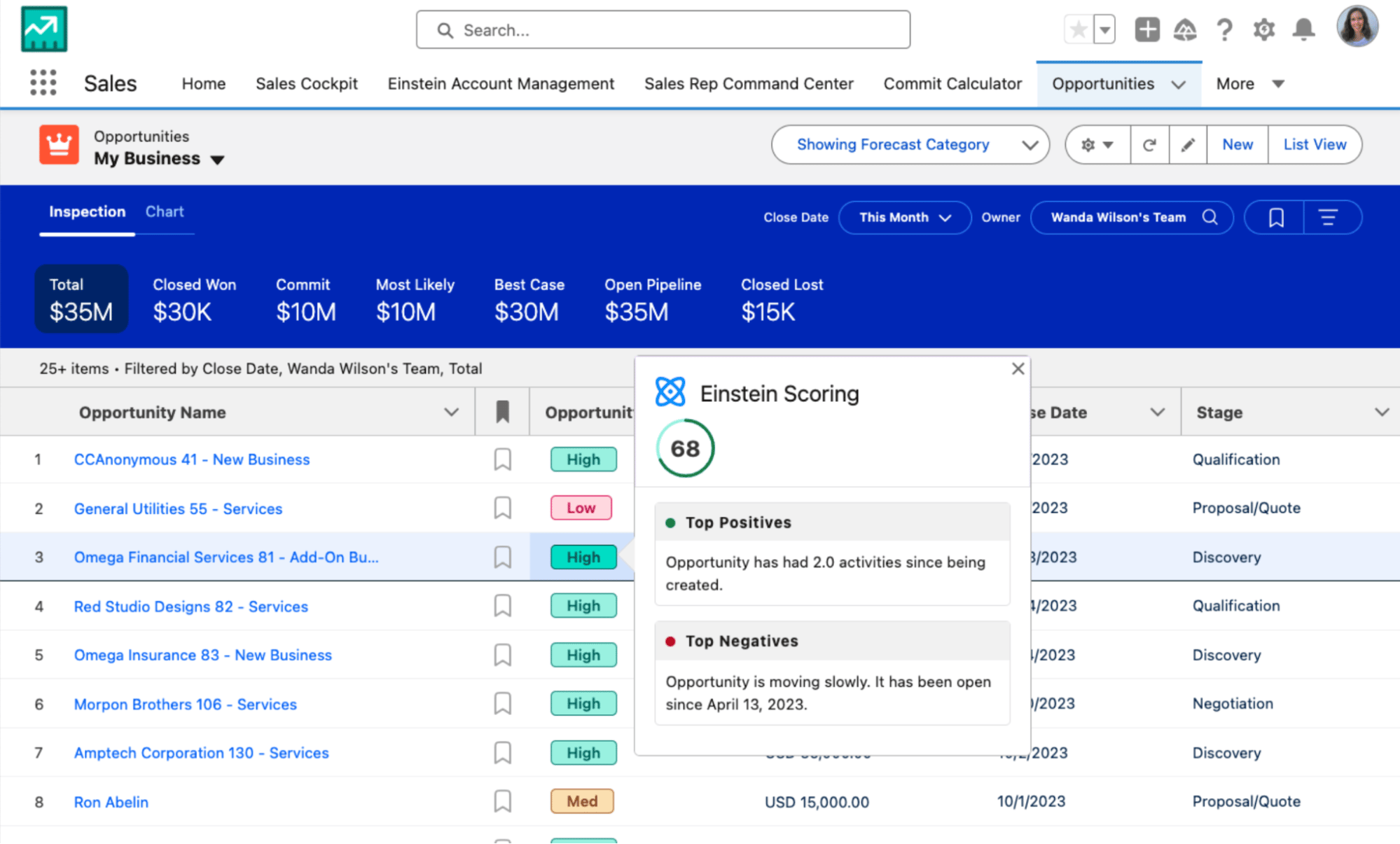Click the bookmark column header icon

[x=502, y=412]
